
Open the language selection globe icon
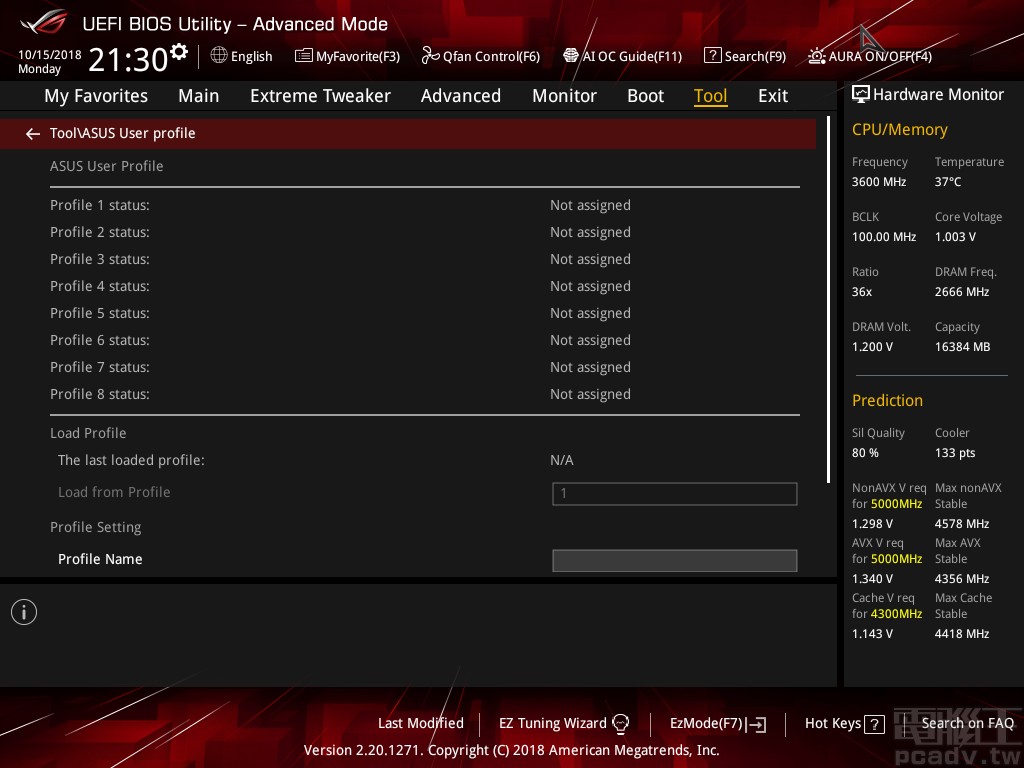point(219,56)
